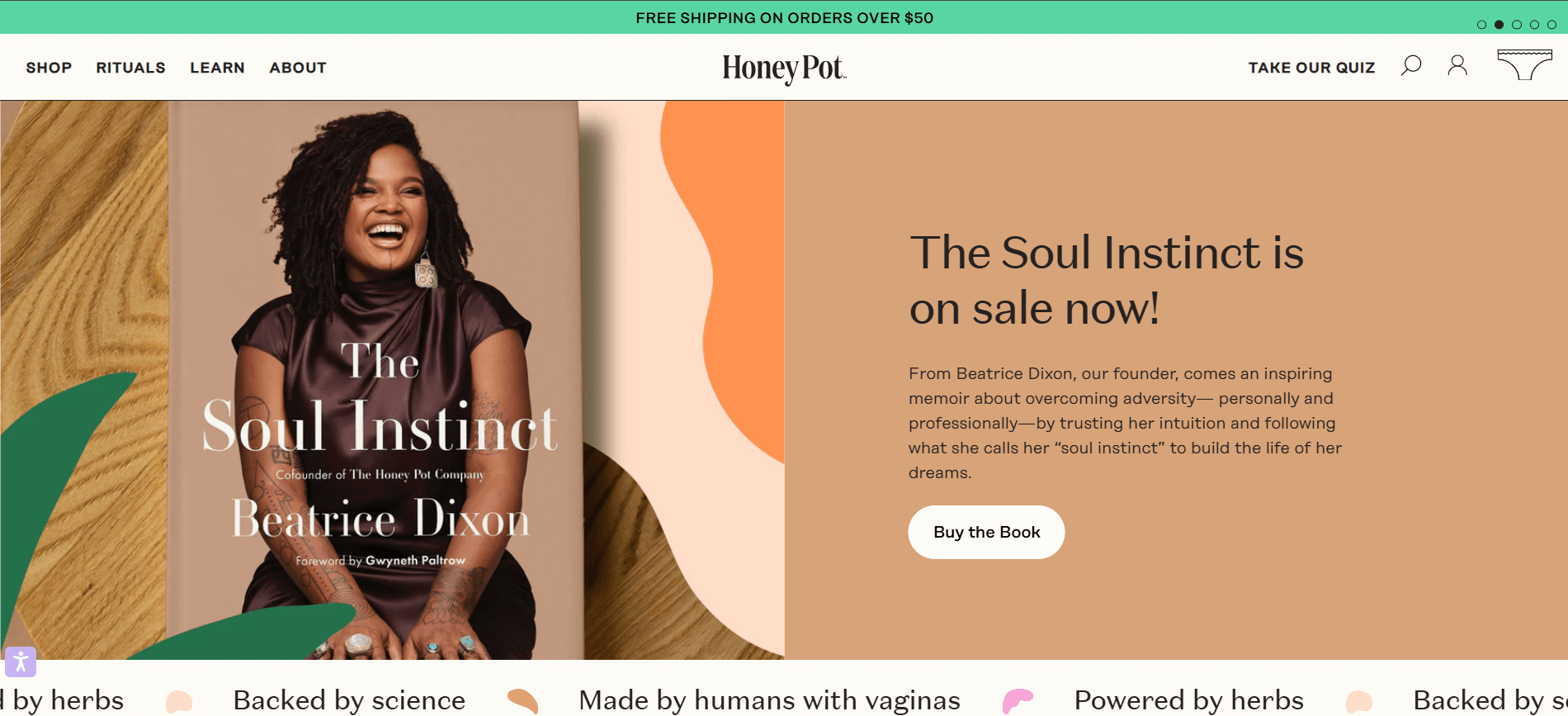
Task: Click TAKE OUR QUIZ in the header
Action: [1311, 68]
